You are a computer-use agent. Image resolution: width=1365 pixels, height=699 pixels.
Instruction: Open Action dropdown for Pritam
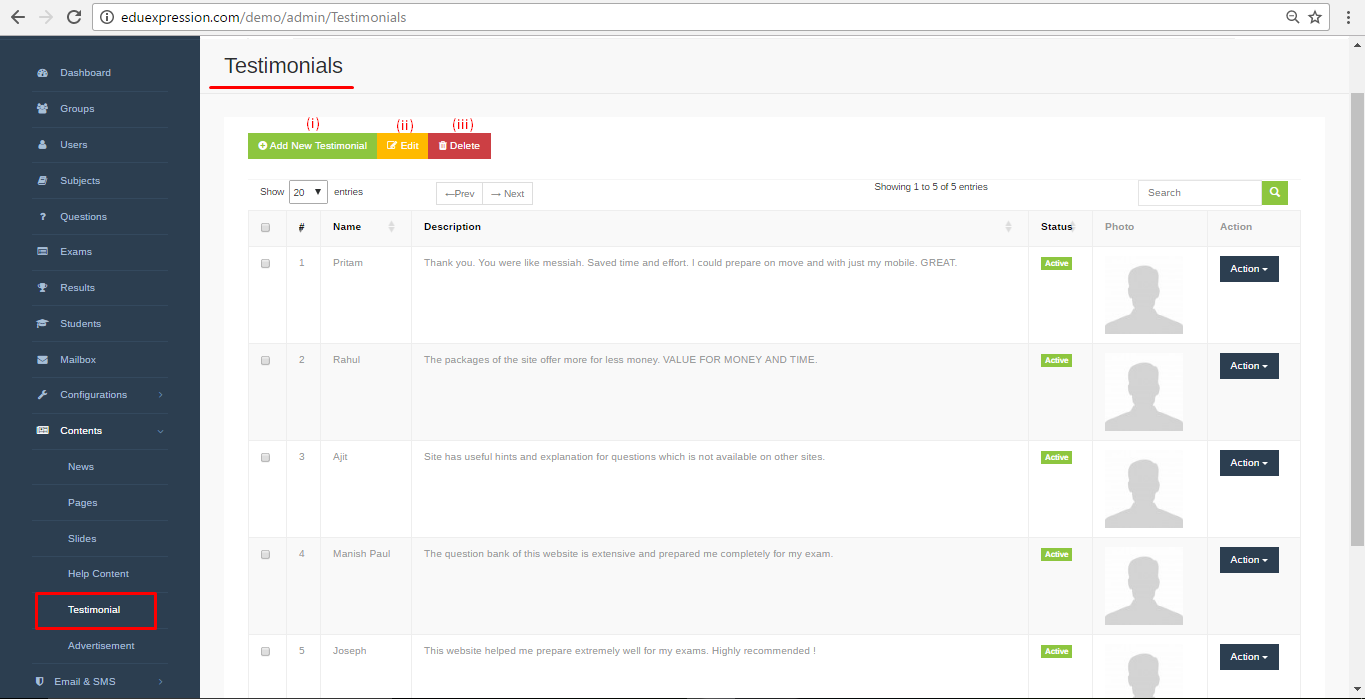[1249, 269]
